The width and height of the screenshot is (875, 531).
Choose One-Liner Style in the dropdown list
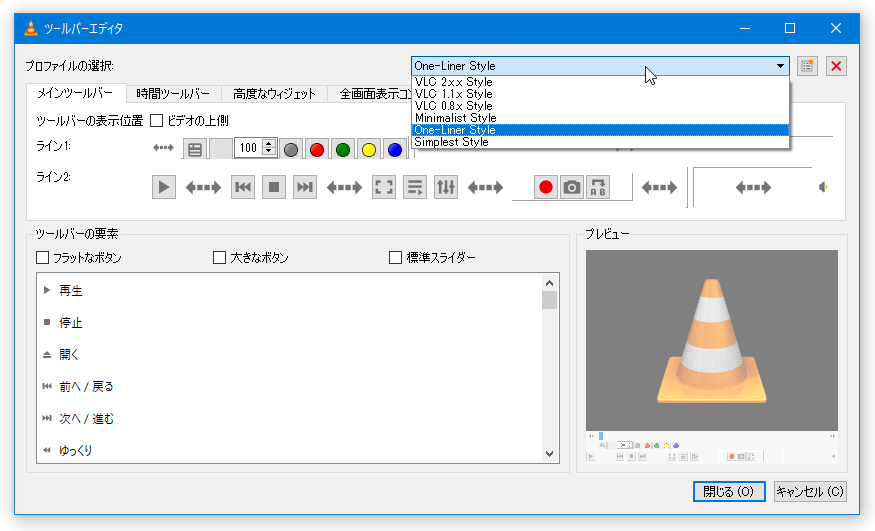point(600,130)
